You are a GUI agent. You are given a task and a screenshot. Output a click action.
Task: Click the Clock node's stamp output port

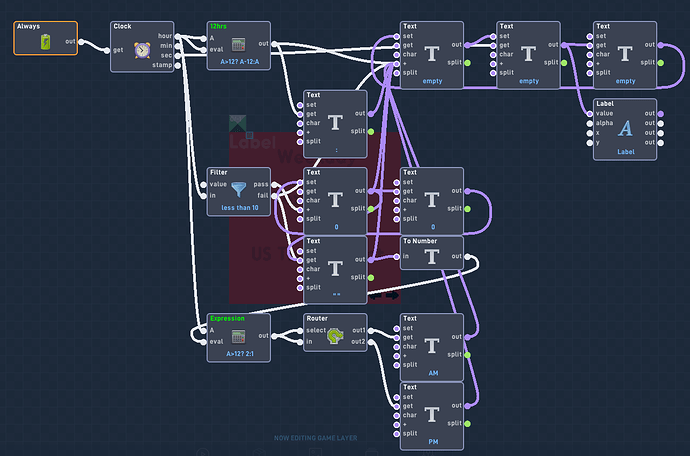click(177, 66)
